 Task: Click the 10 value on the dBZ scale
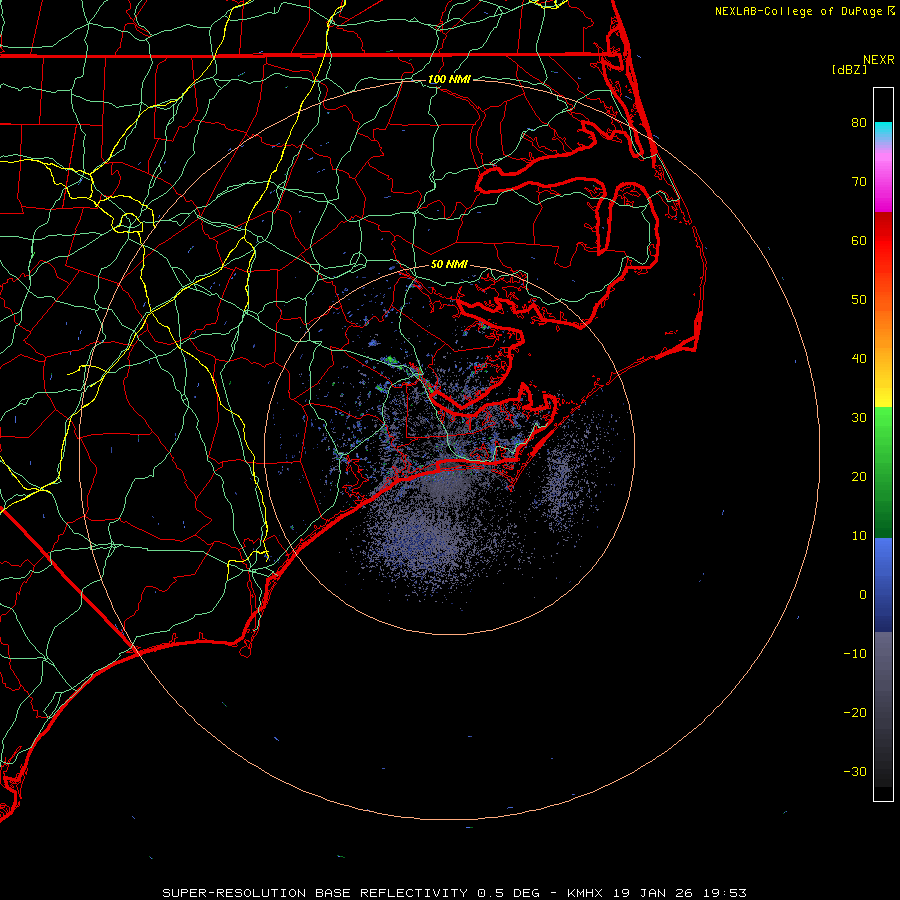point(859,536)
